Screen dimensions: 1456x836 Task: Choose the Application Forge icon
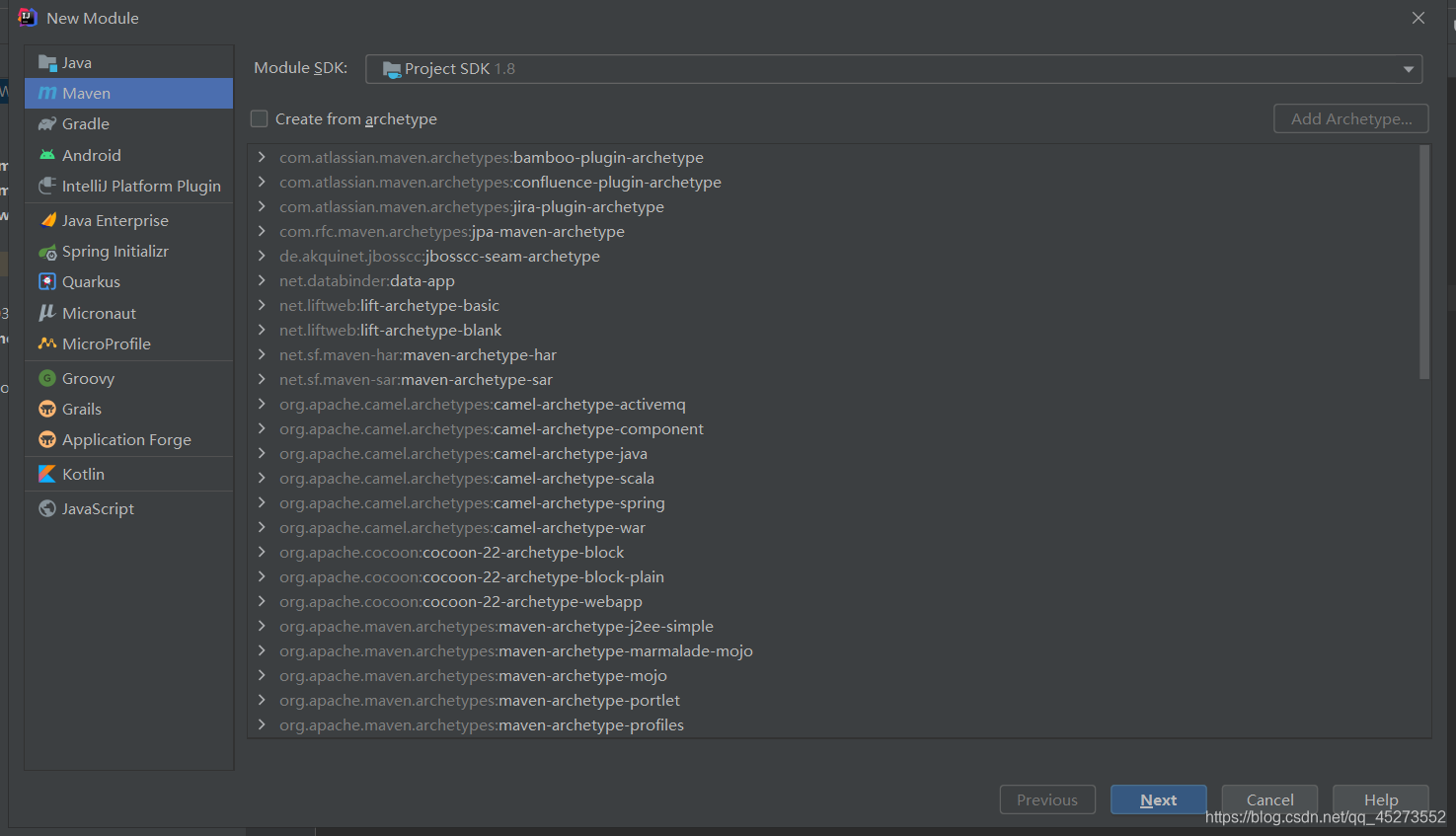point(46,439)
